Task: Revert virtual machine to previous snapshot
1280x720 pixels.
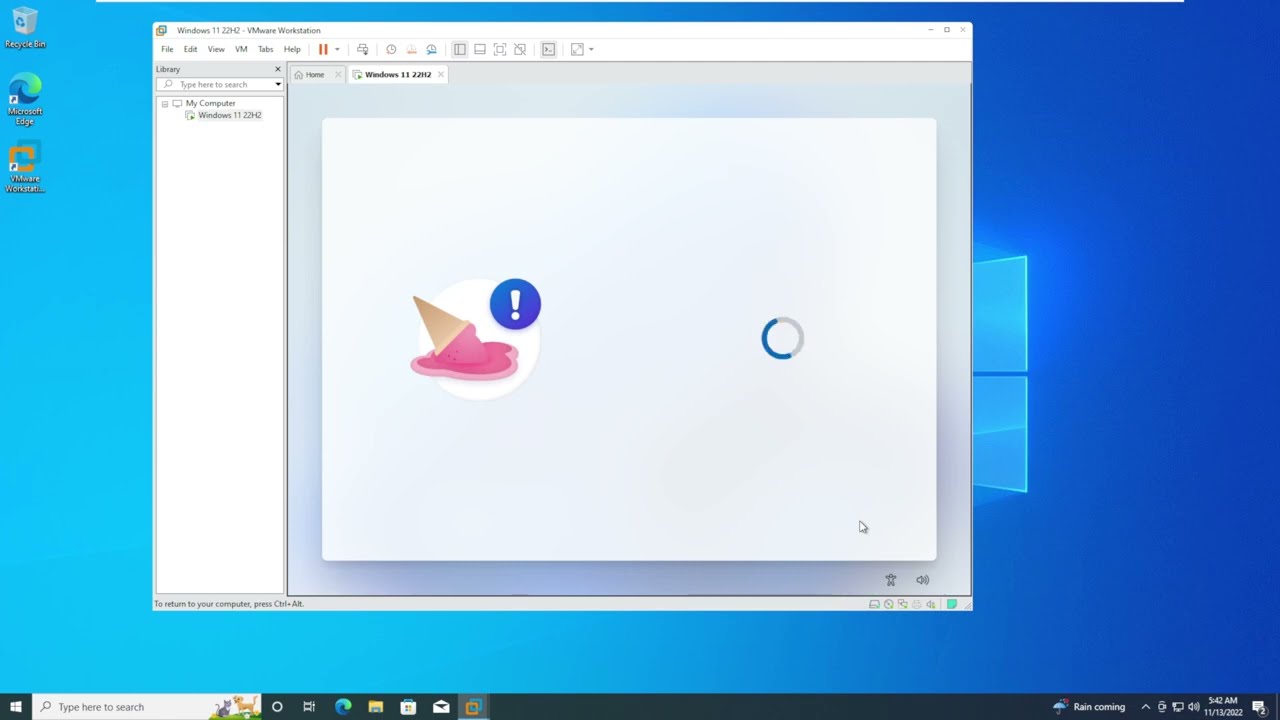Action: point(411,49)
